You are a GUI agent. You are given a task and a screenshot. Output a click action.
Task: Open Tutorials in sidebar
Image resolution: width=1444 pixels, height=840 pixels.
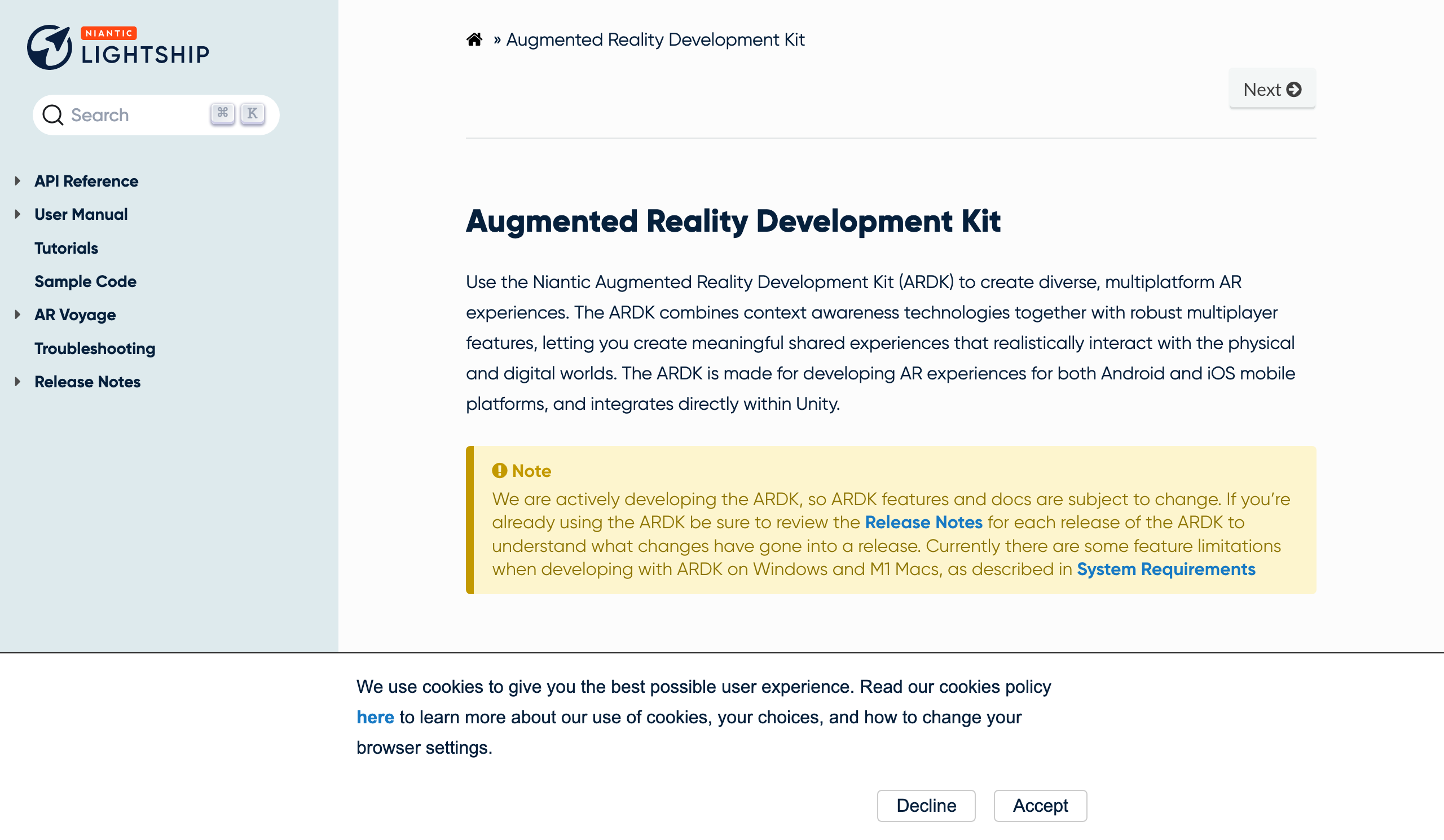(x=67, y=248)
